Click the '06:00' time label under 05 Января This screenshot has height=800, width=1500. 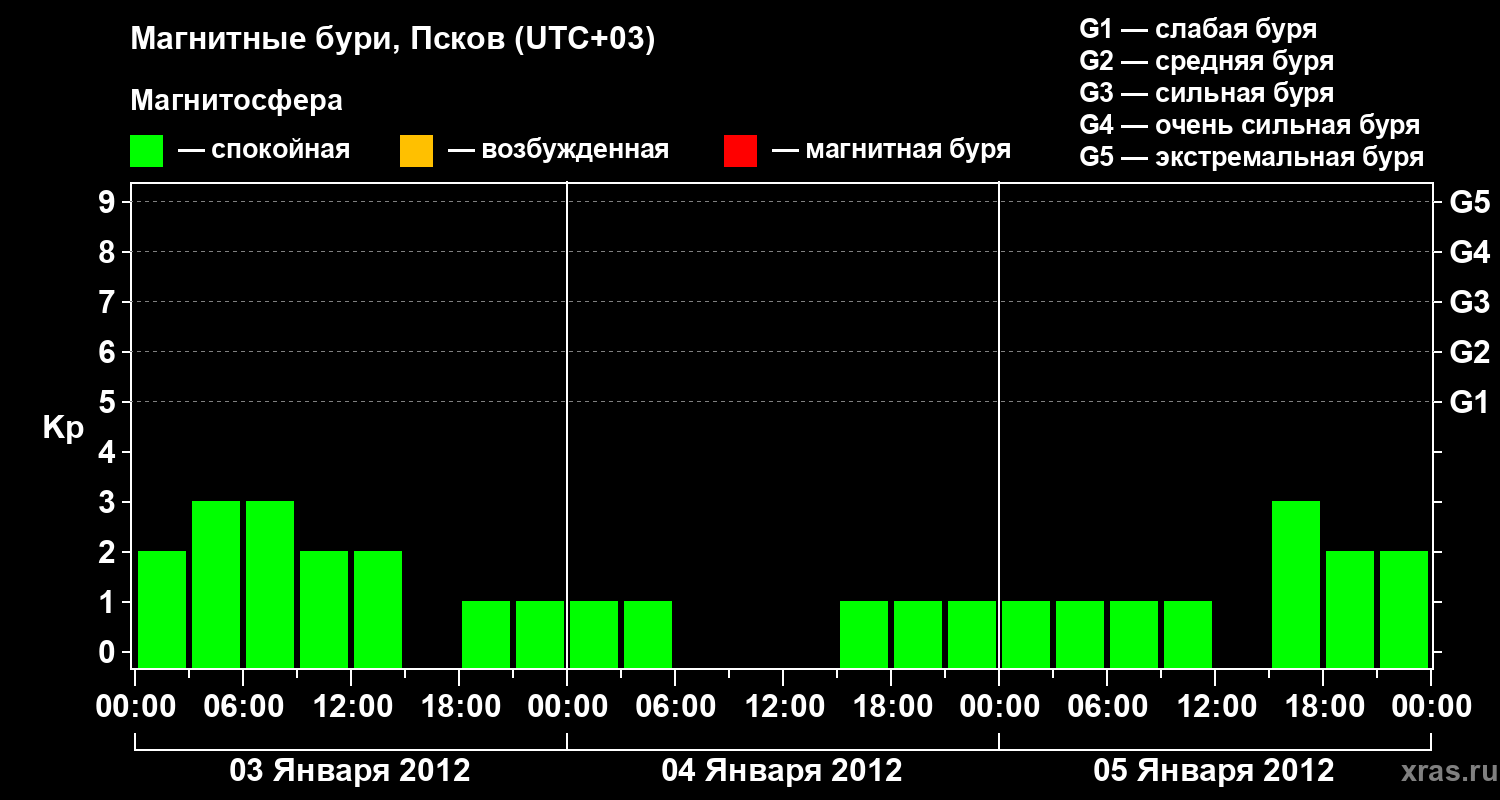(1107, 707)
